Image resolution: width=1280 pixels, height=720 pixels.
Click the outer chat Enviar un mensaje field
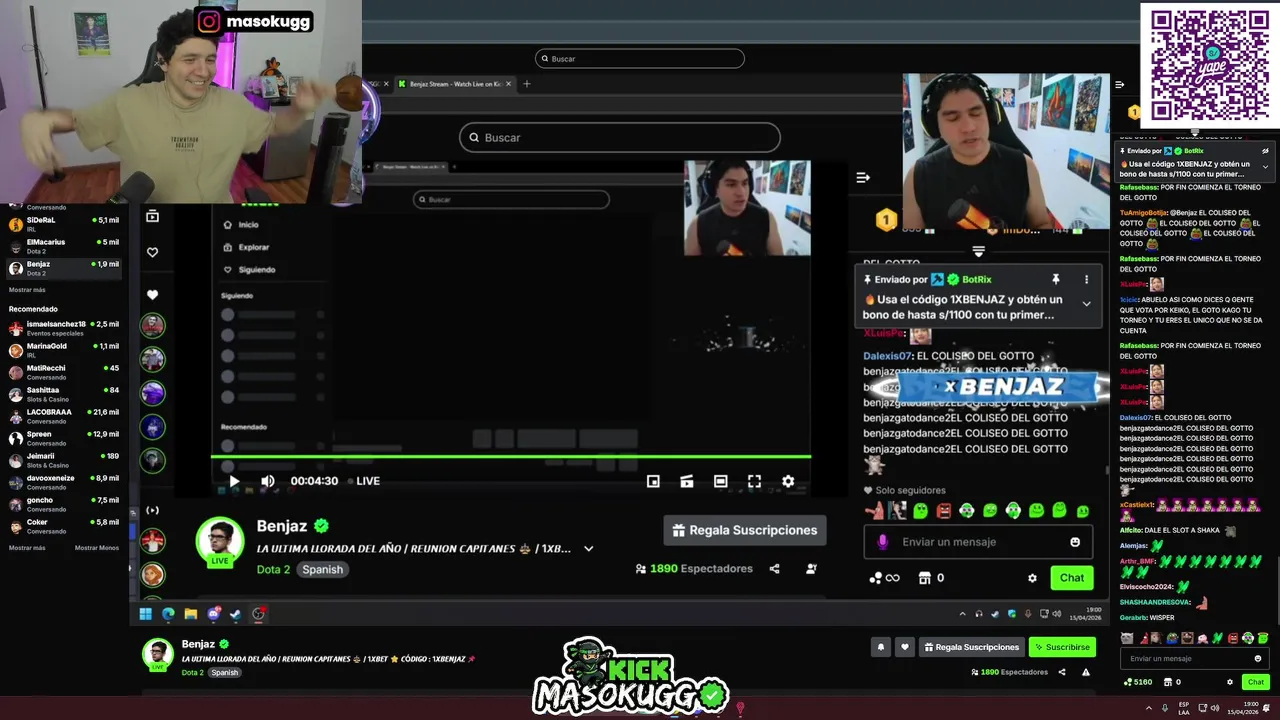pos(1195,658)
